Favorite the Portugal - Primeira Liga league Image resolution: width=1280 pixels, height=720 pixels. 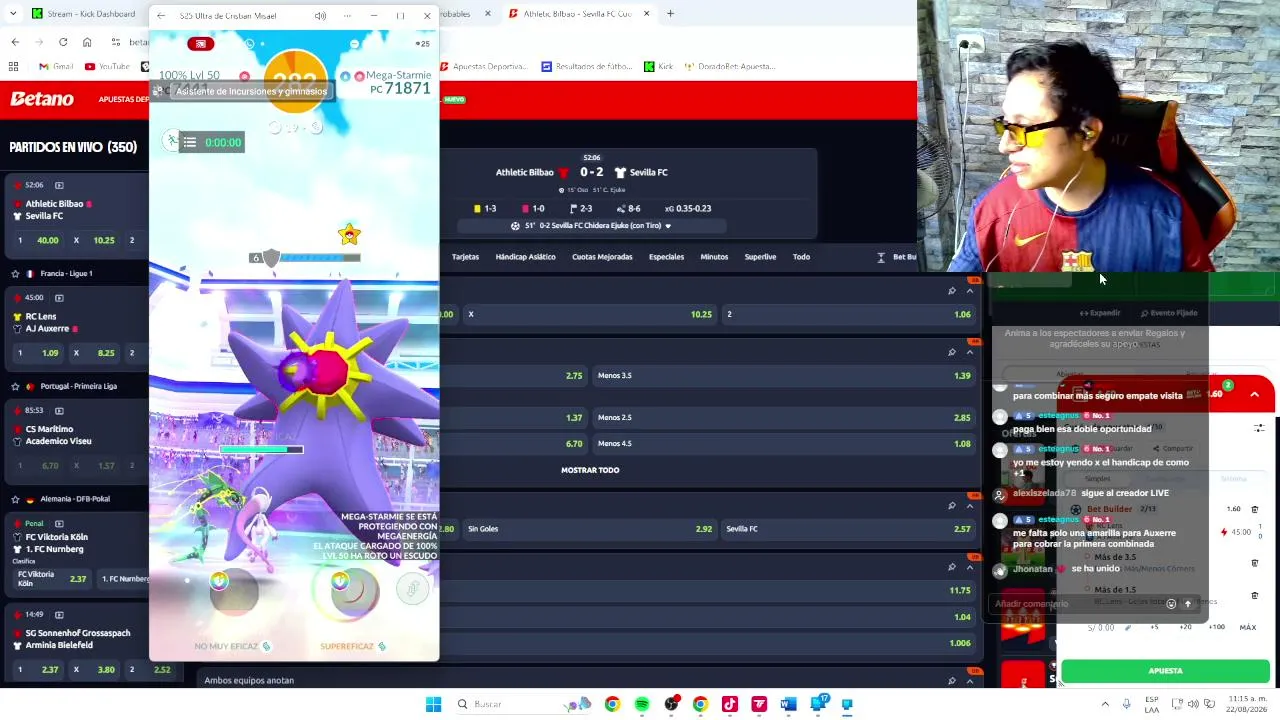pyautogui.click(x=15, y=386)
